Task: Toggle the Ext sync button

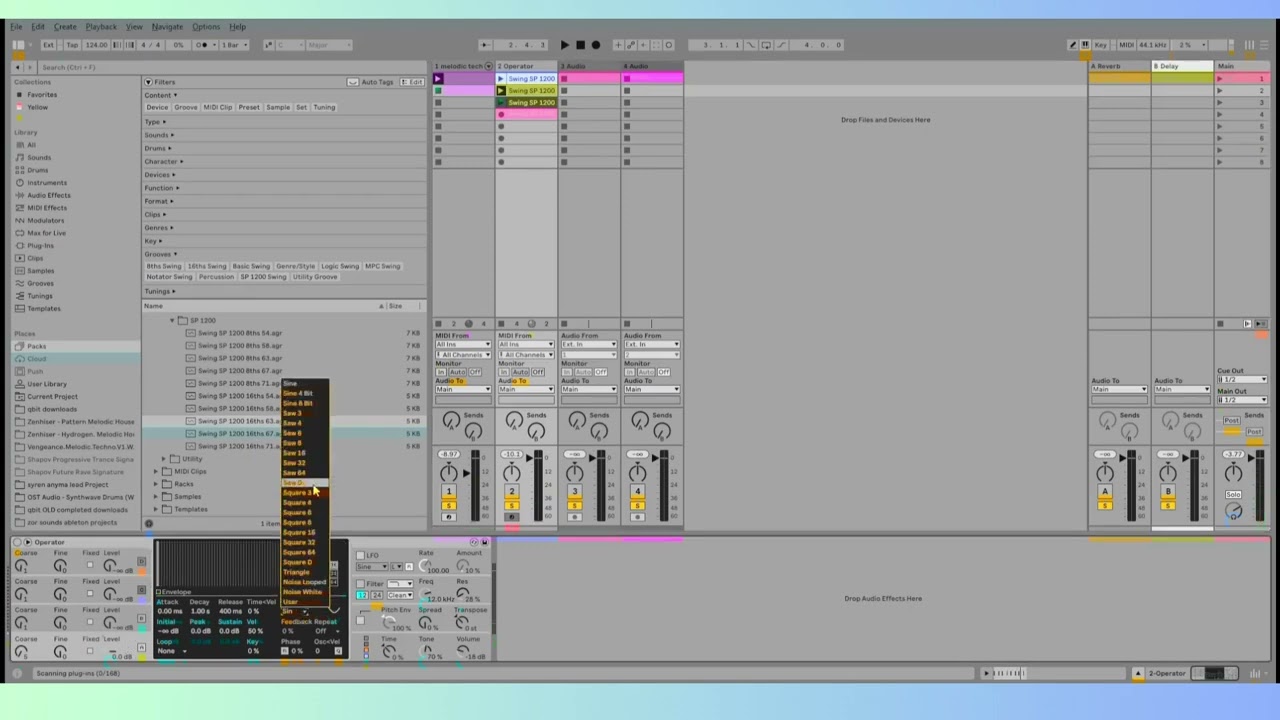Action: pos(48,45)
